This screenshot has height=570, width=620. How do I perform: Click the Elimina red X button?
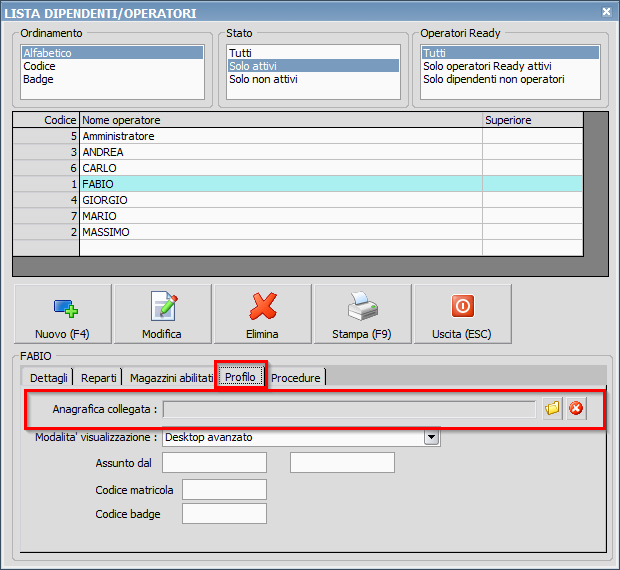coord(263,314)
